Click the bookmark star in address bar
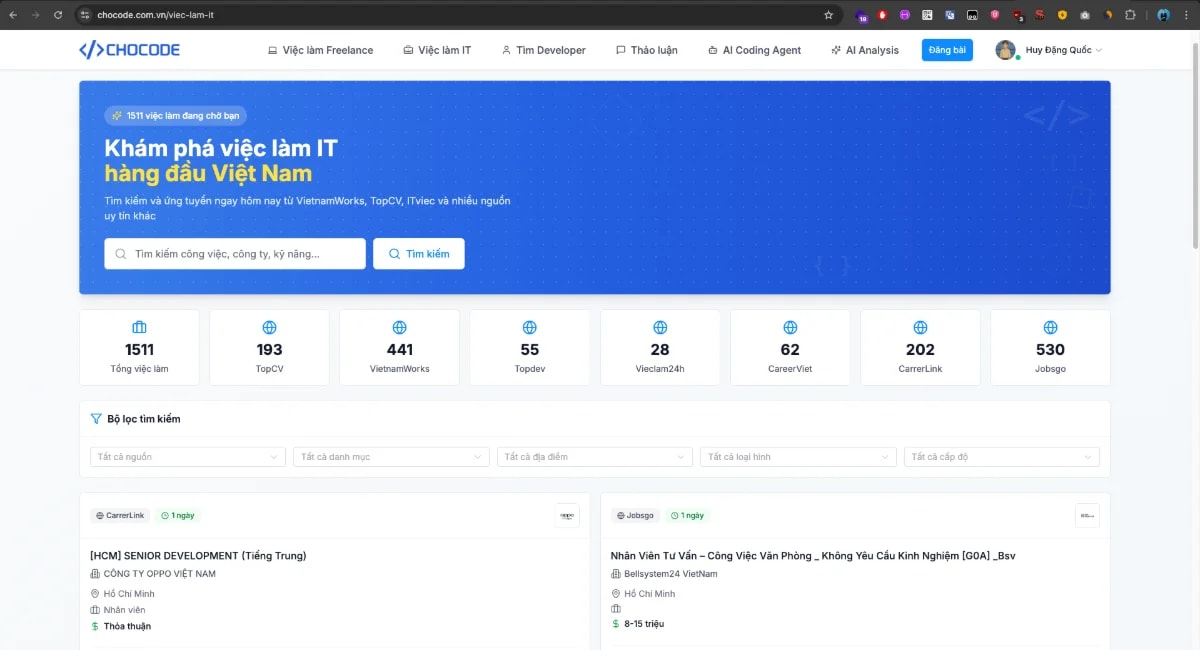 coord(828,15)
